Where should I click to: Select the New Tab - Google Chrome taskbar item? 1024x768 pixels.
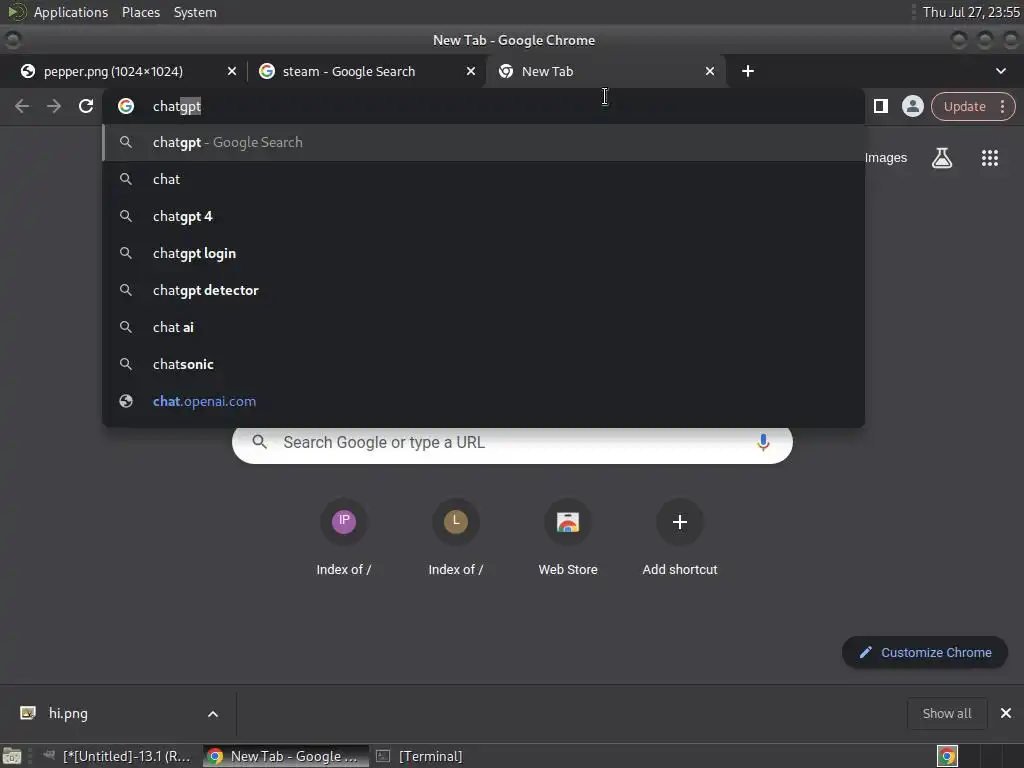pyautogui.click(x=285, y=756)
